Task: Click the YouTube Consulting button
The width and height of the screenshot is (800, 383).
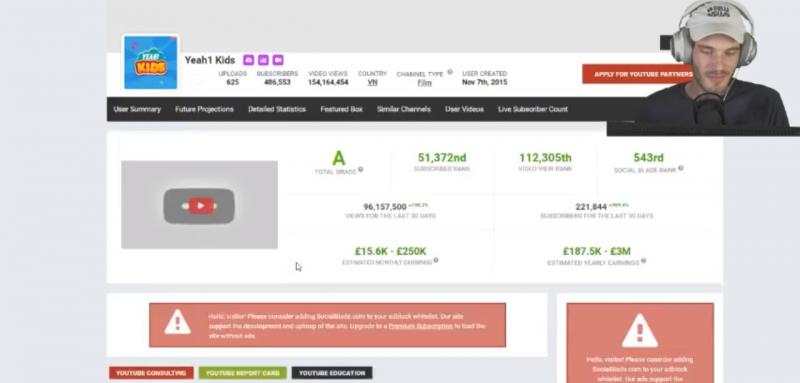Action: coord(151,373)
